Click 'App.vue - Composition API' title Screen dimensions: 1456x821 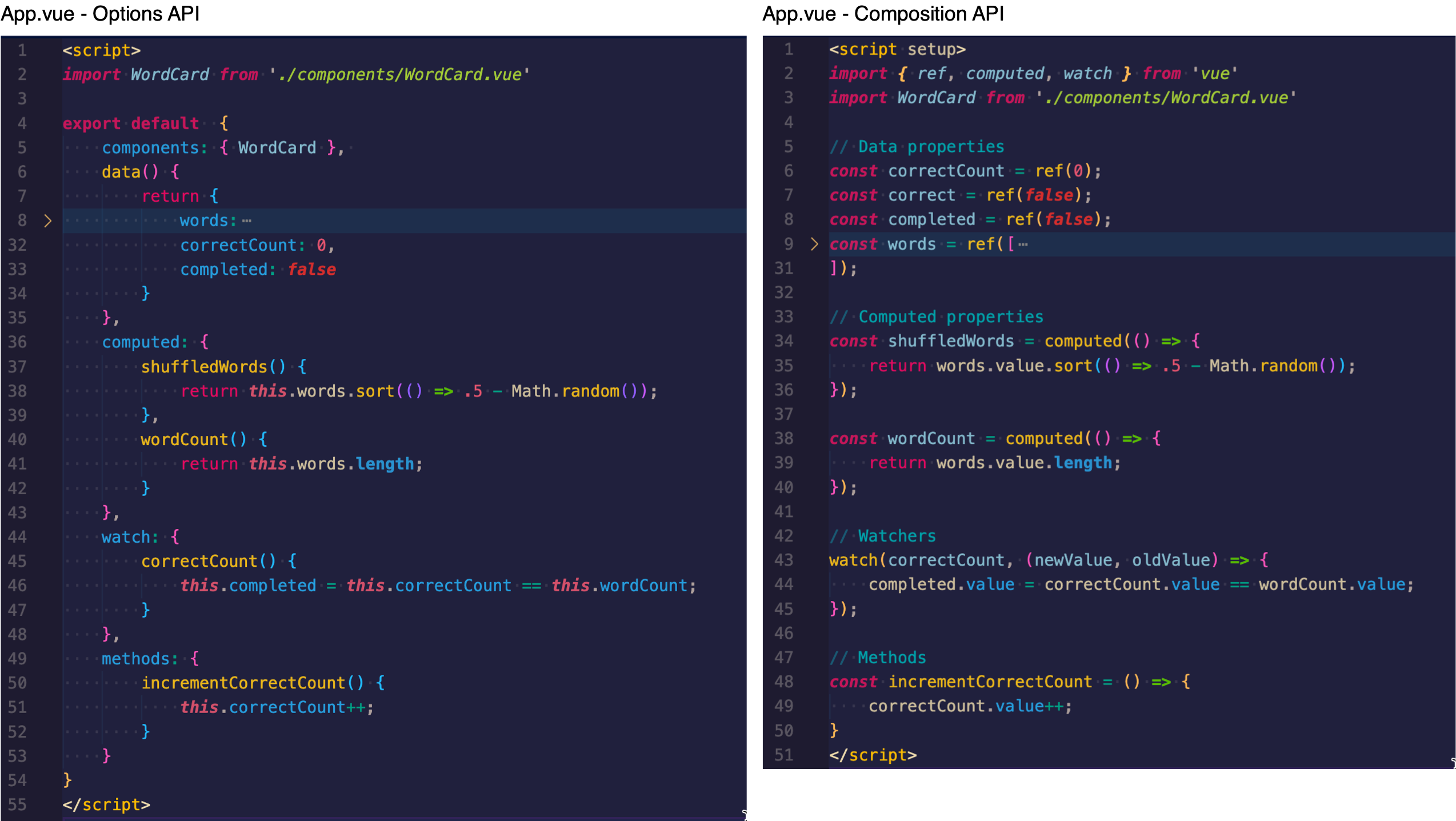[883, 14]
